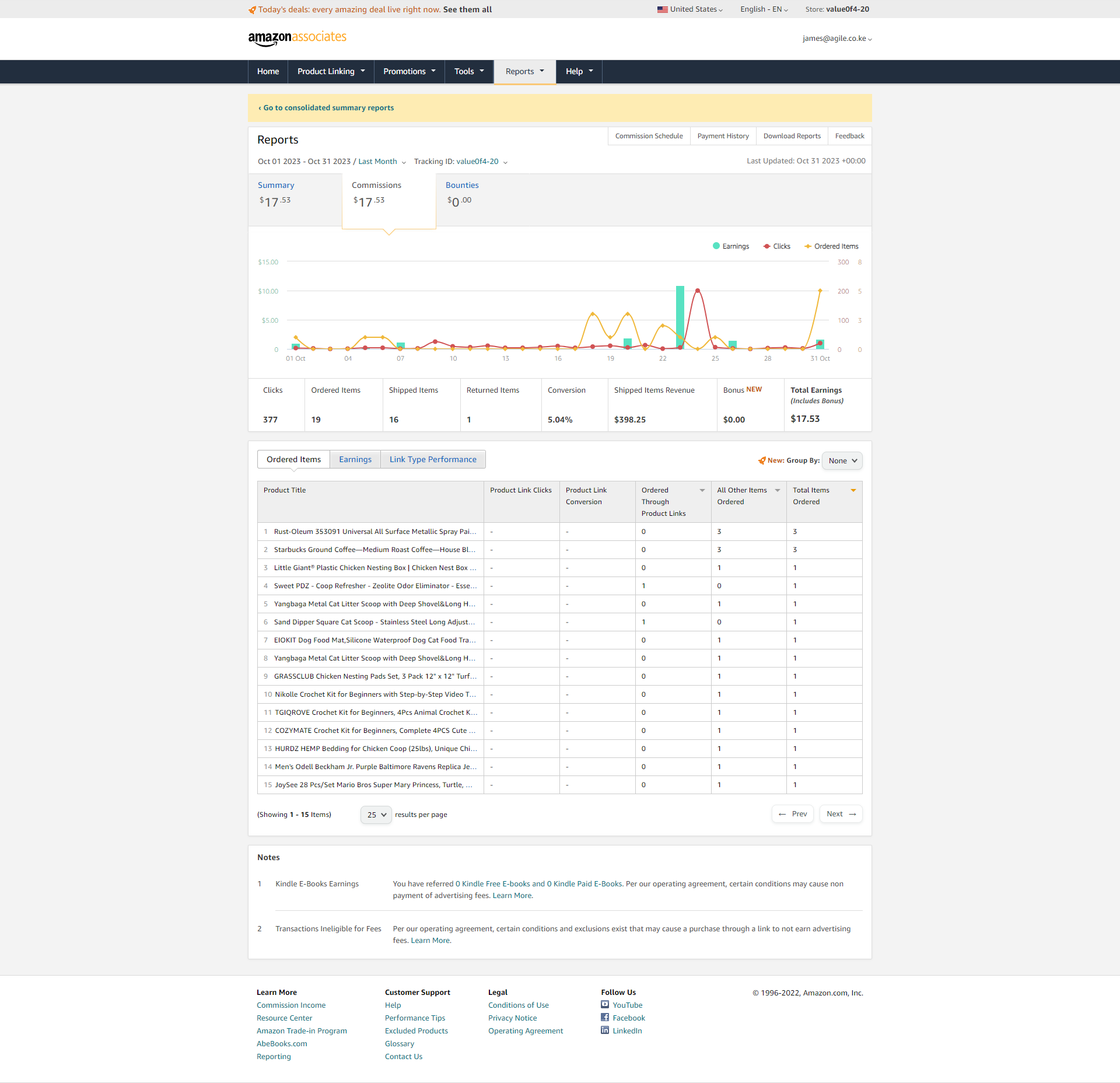Open Privacy Notice footer link

[x=513, y=1018]
